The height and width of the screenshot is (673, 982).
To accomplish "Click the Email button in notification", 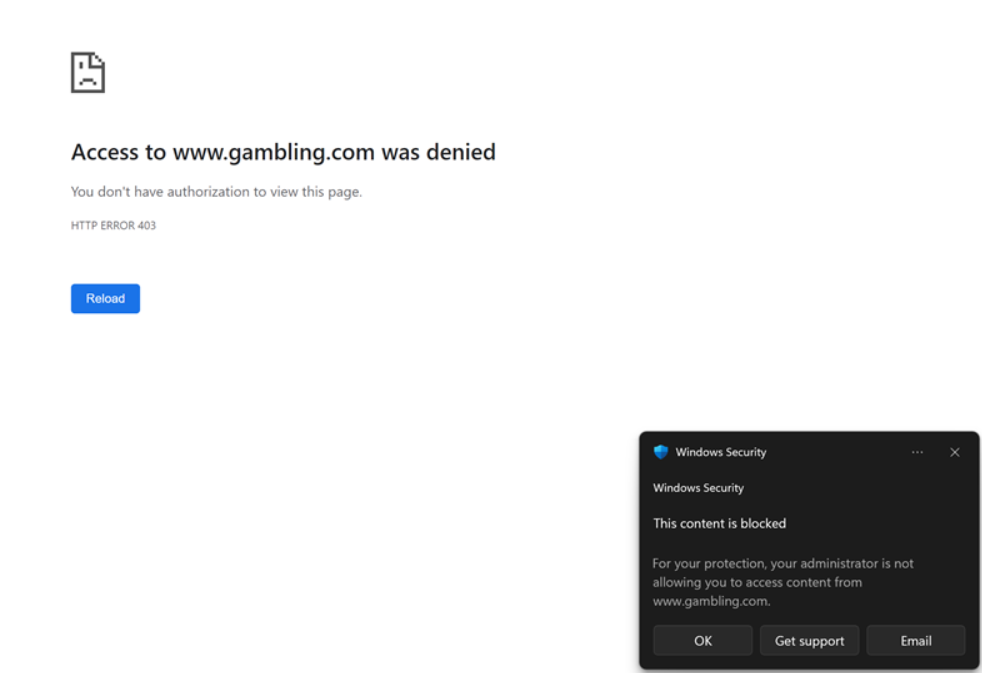I will point(915,641).
